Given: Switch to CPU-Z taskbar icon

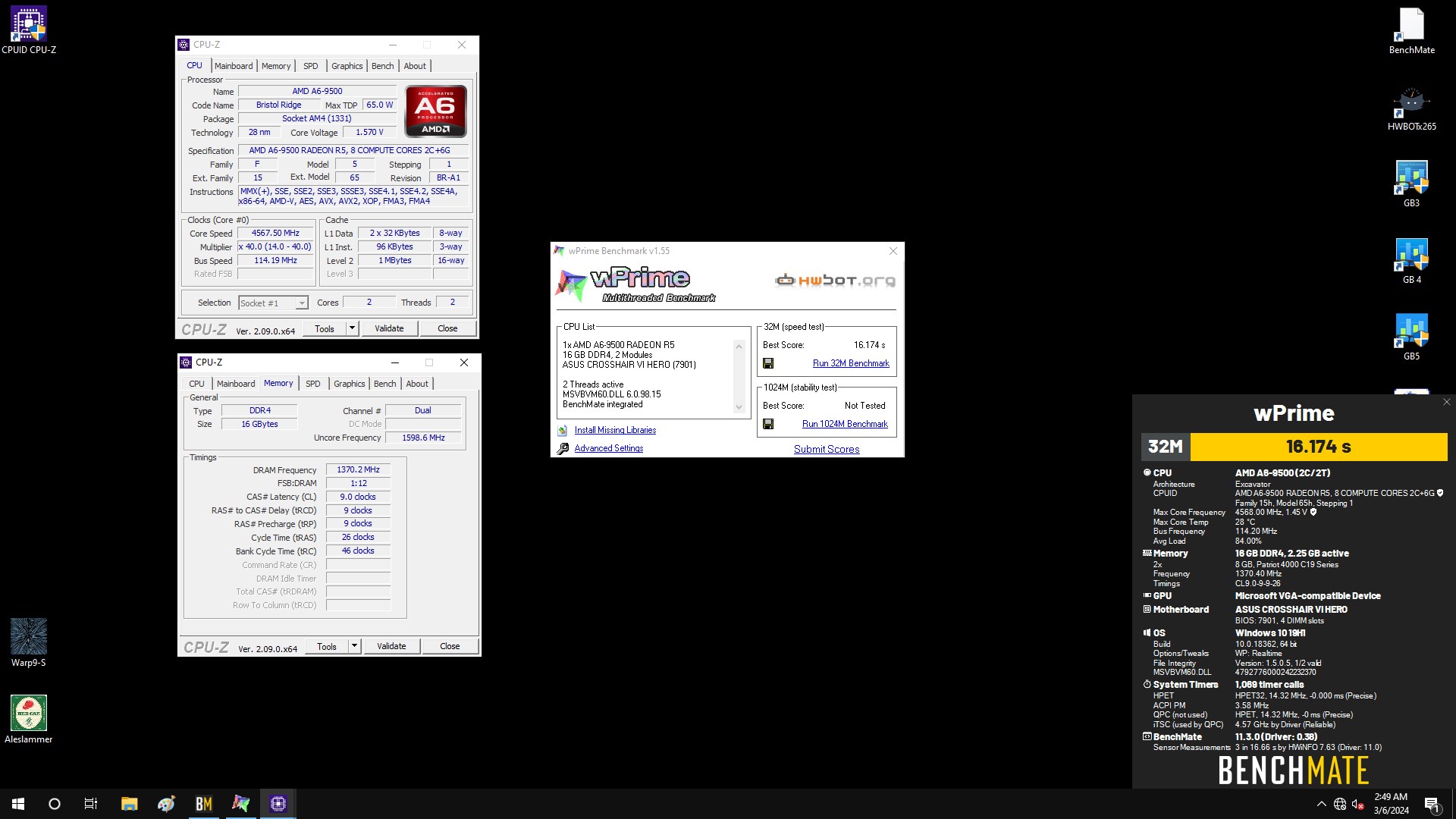Looking at the screenshot, I should (x=278, y=804).
